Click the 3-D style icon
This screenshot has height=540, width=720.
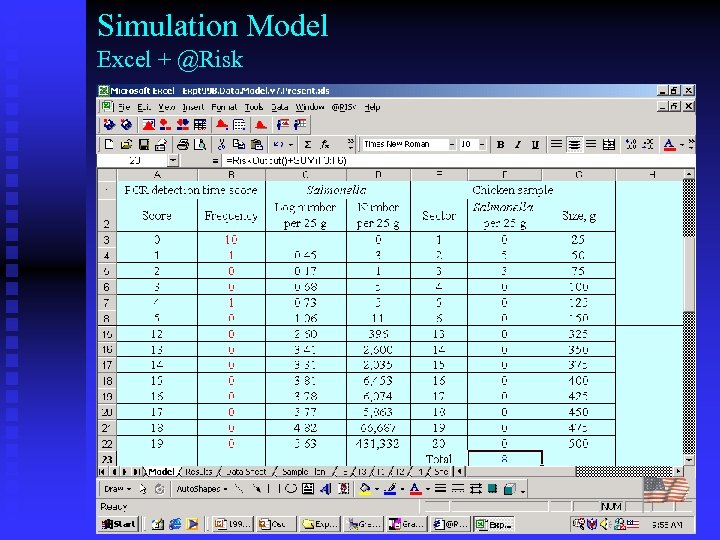coord(509,489)
